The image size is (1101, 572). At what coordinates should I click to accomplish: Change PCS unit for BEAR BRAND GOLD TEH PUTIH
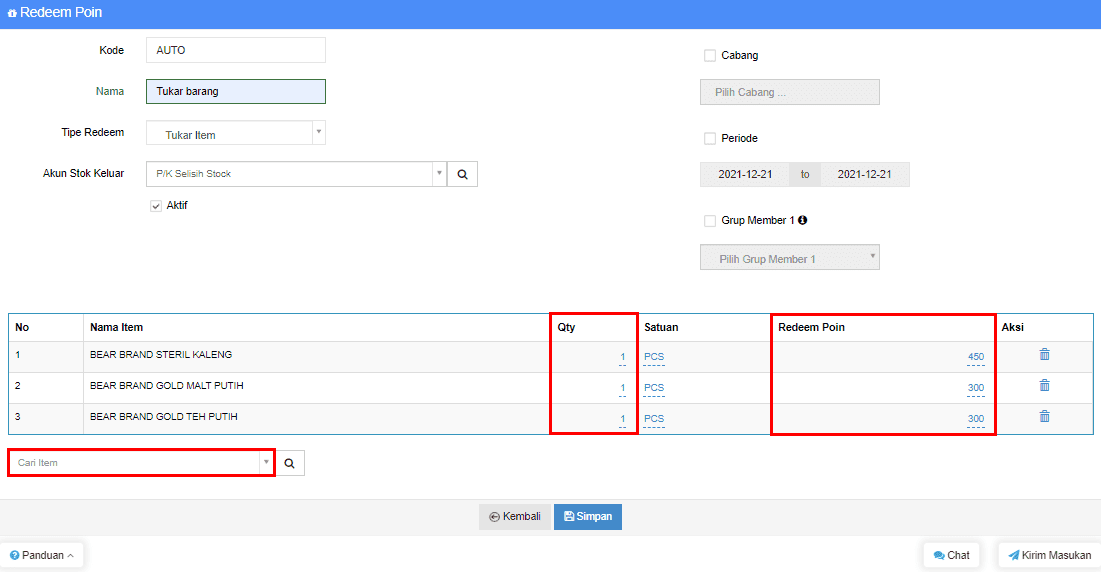tap(654, 419)
